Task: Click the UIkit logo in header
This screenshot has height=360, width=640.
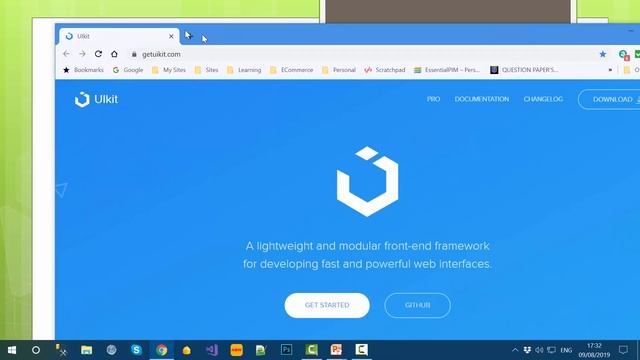Action: (x=96, y=99)
